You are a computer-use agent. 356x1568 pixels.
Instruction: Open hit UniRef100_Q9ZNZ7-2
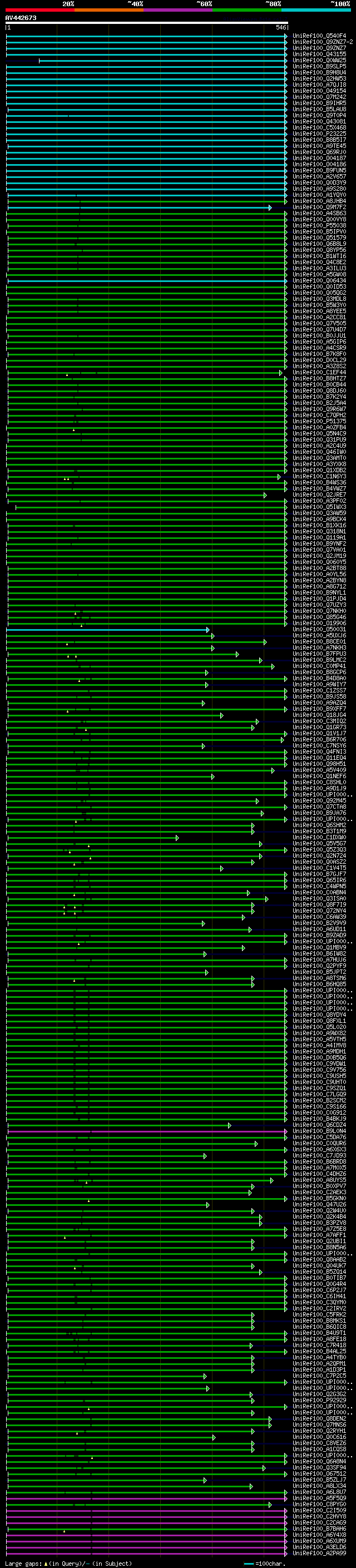[323, 42]
